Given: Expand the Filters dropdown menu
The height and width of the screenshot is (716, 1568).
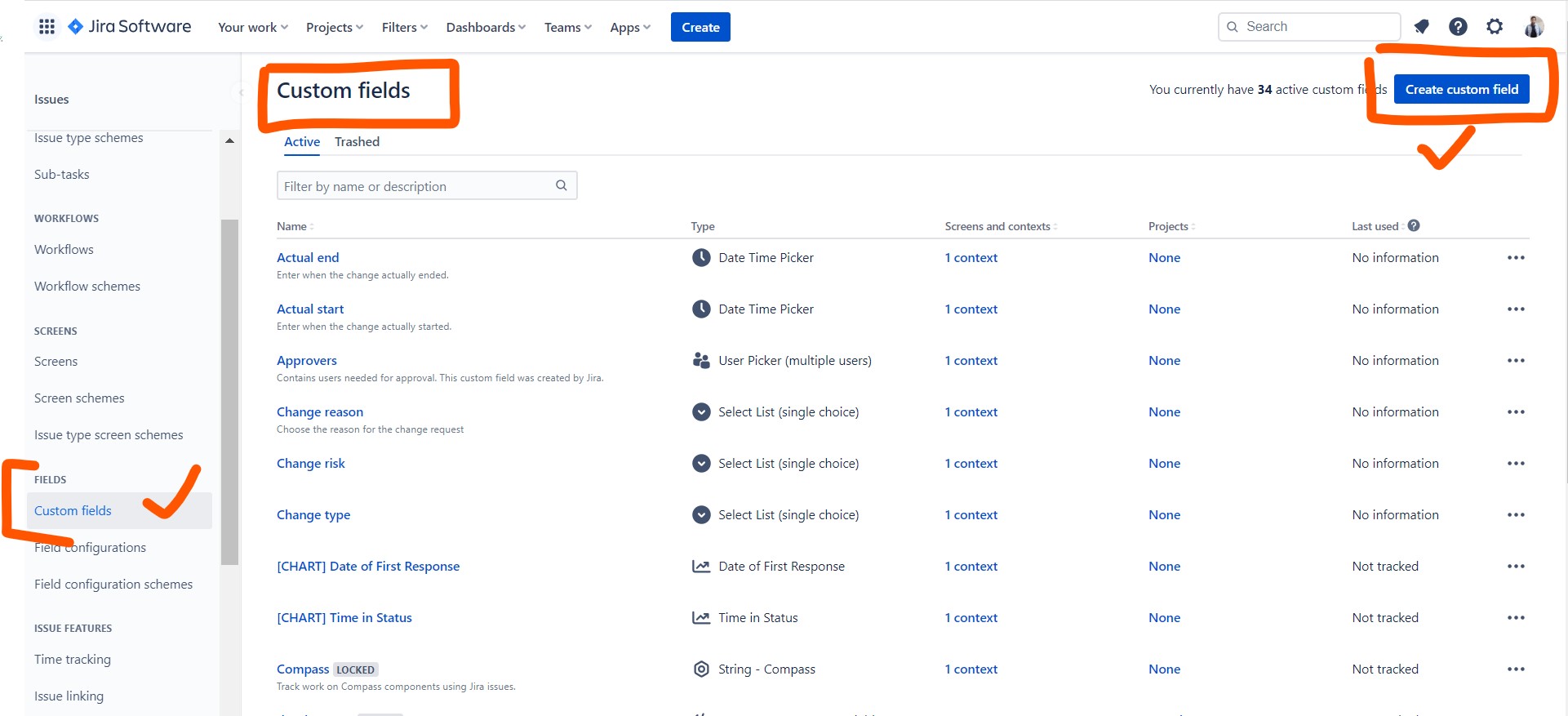Looking at the screenshot, I should pyautogui.click(x=404, y=28).
